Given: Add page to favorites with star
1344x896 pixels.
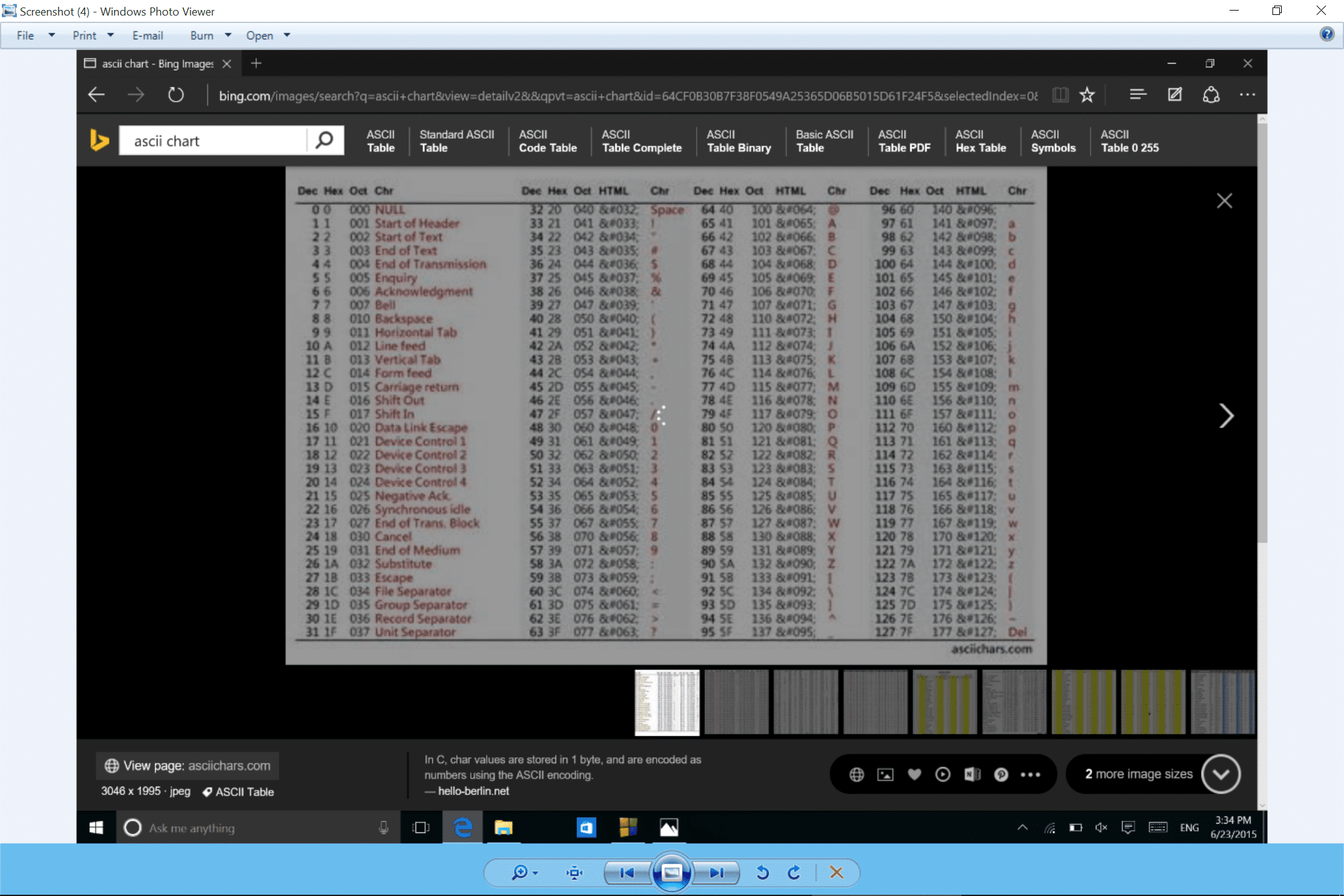Looking at the screenshot, I should pyautogui.click(x=1086, y=95).
